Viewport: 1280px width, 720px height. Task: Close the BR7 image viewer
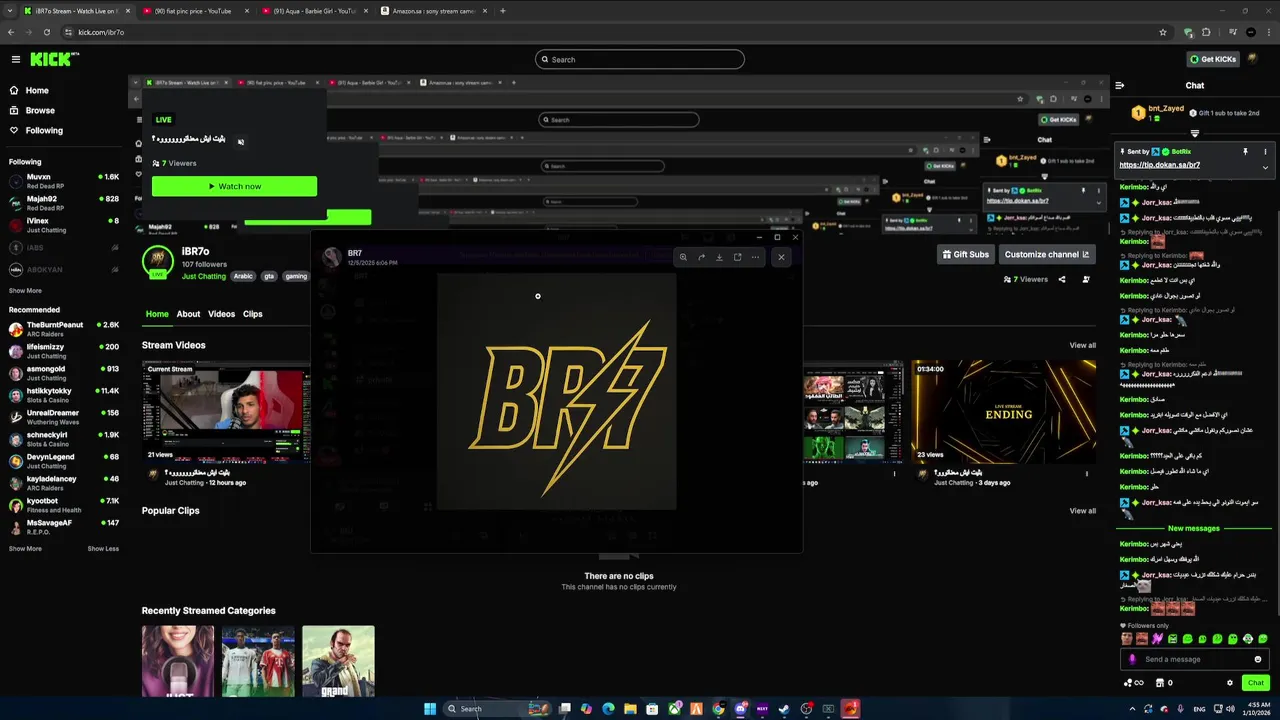(x=781, y=257)
